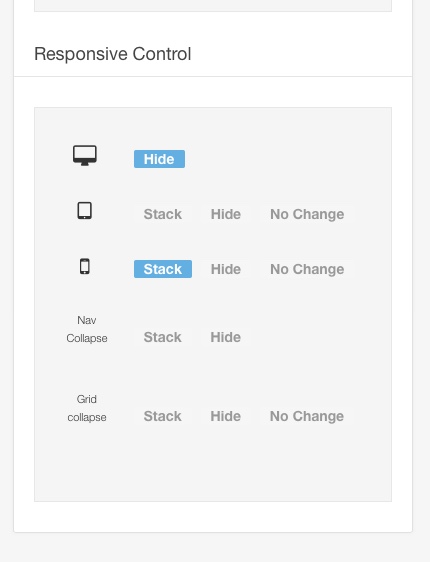
Task: Select Hide for the phone row
Action: (x=226, y=269)
